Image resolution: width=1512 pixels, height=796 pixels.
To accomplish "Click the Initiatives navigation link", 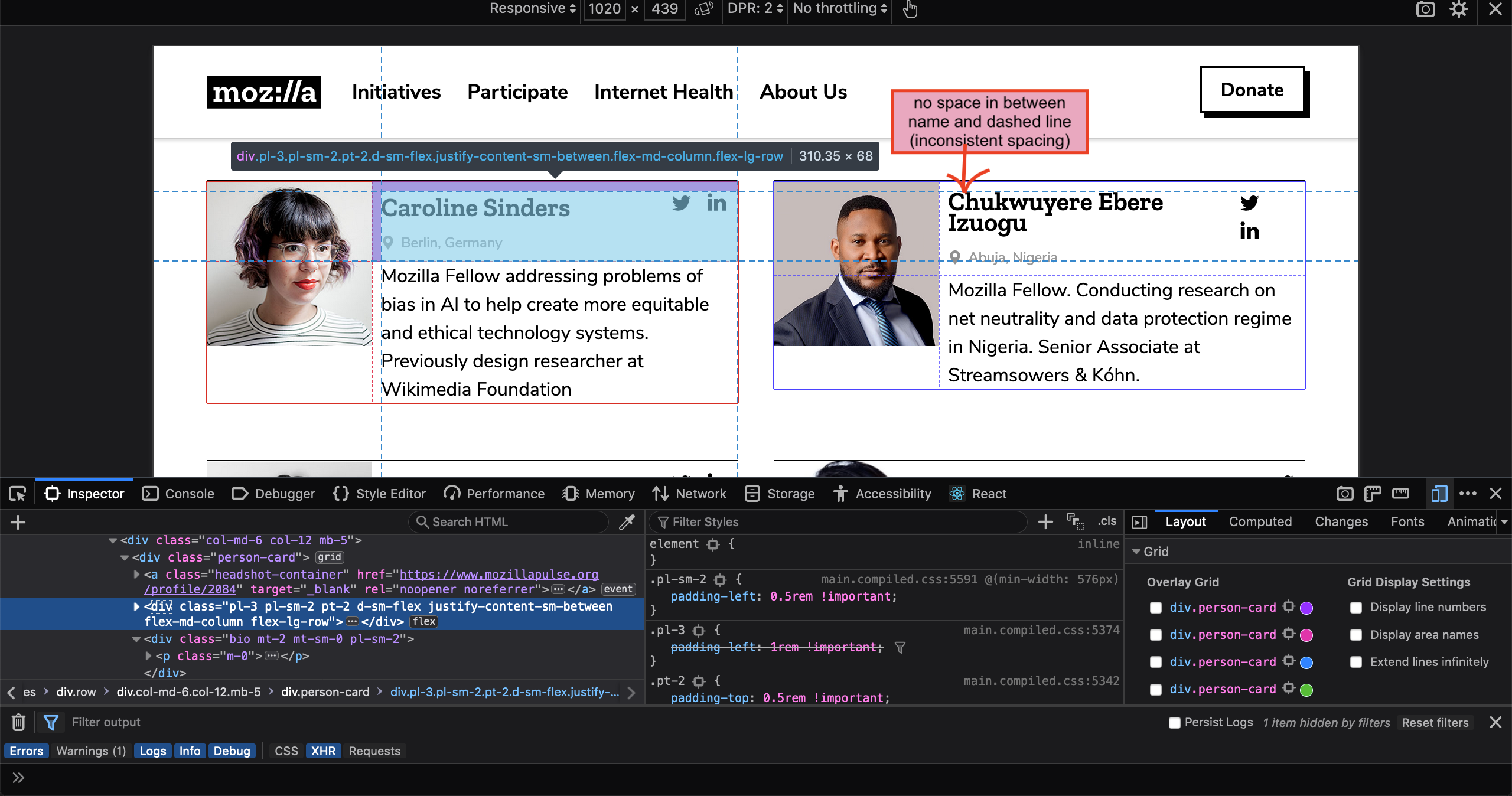I will [396, 92].
